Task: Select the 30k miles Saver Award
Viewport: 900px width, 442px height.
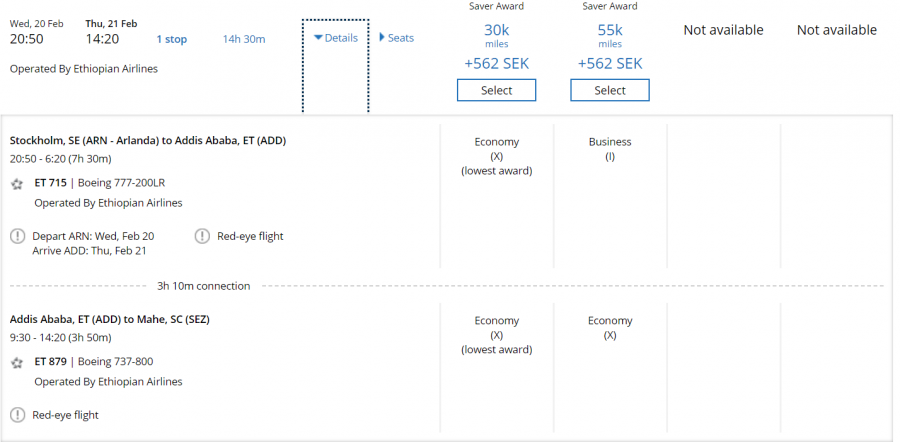Action: coord(496,90)
